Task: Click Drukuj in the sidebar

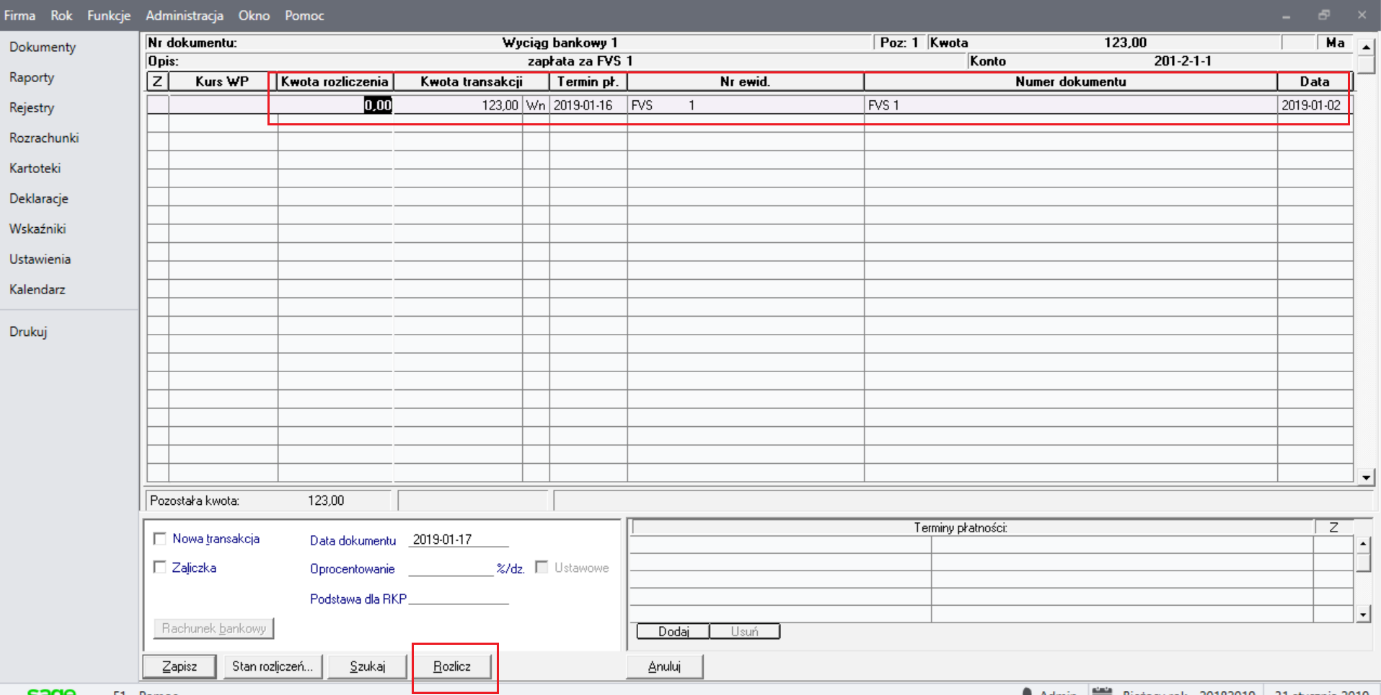Action: coord(28,332)
